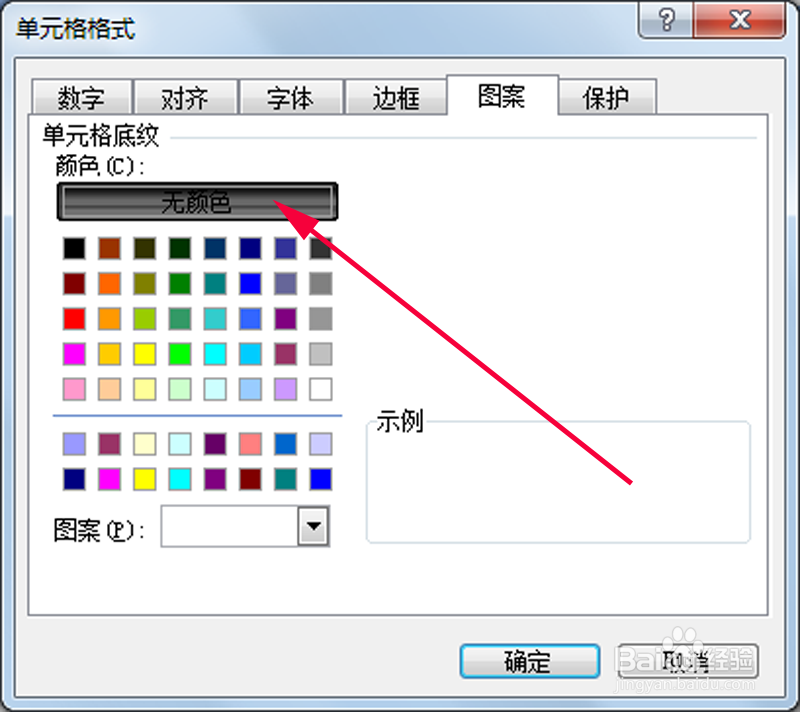Viewport: 800px width, 712px height.
Task: Pick the black swatch in top row
Action: tap(74, 248)
